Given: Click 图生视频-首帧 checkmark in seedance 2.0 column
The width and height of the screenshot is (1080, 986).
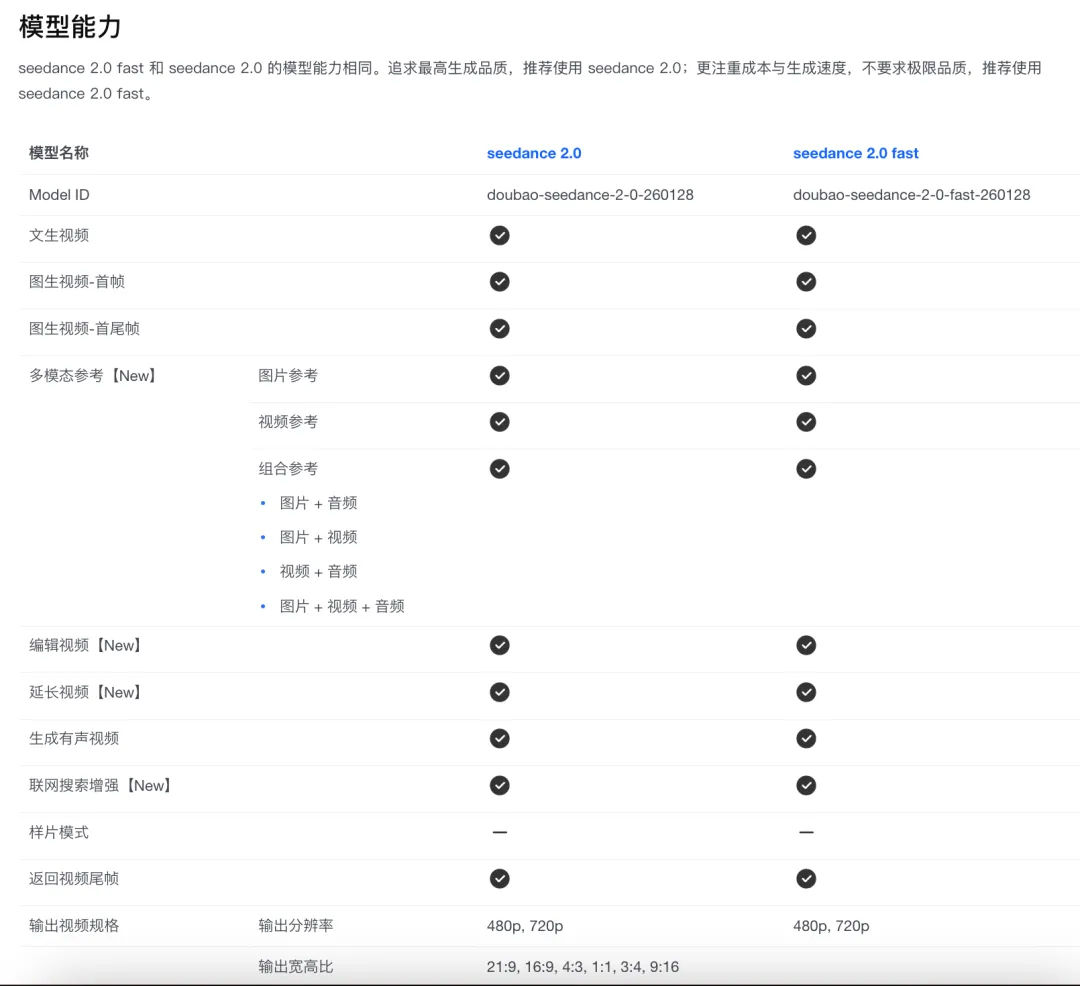Looking at the screenshot, I should pyautogui.click(x=499, y=282).
